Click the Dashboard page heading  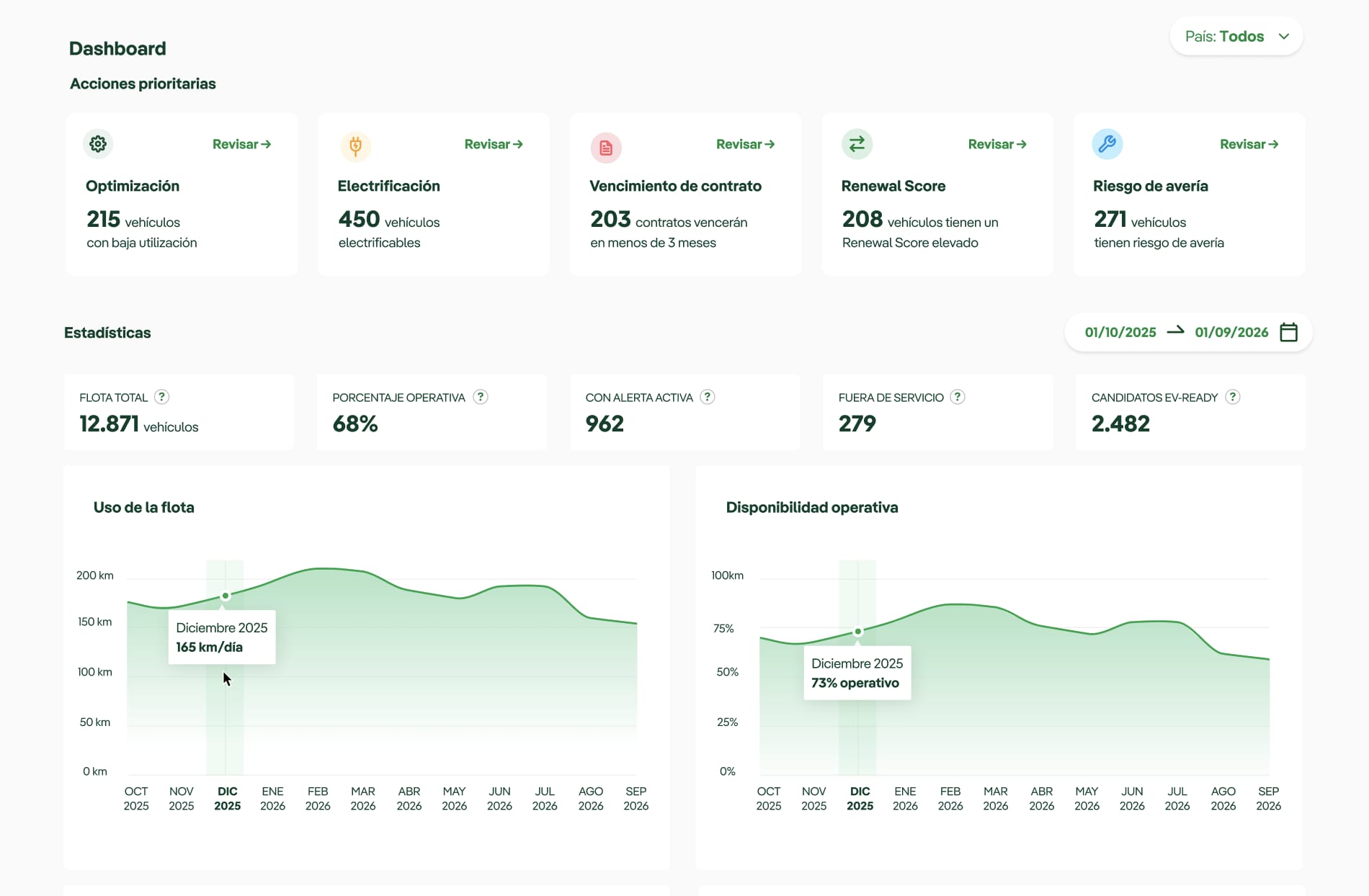pyautogui.click(x=117, y=48)
